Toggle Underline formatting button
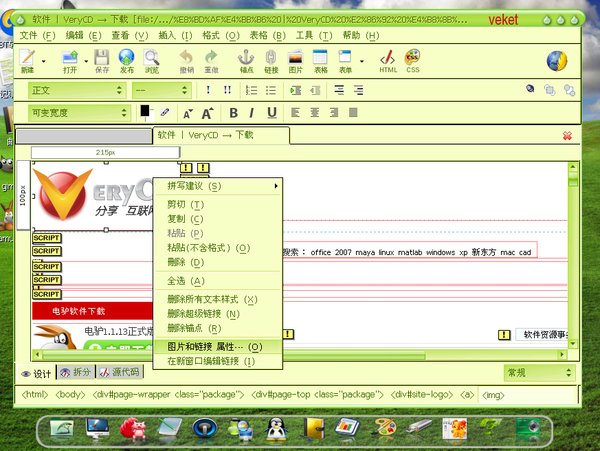The height and width of the screenshot is (451, 600). [272, 113]
